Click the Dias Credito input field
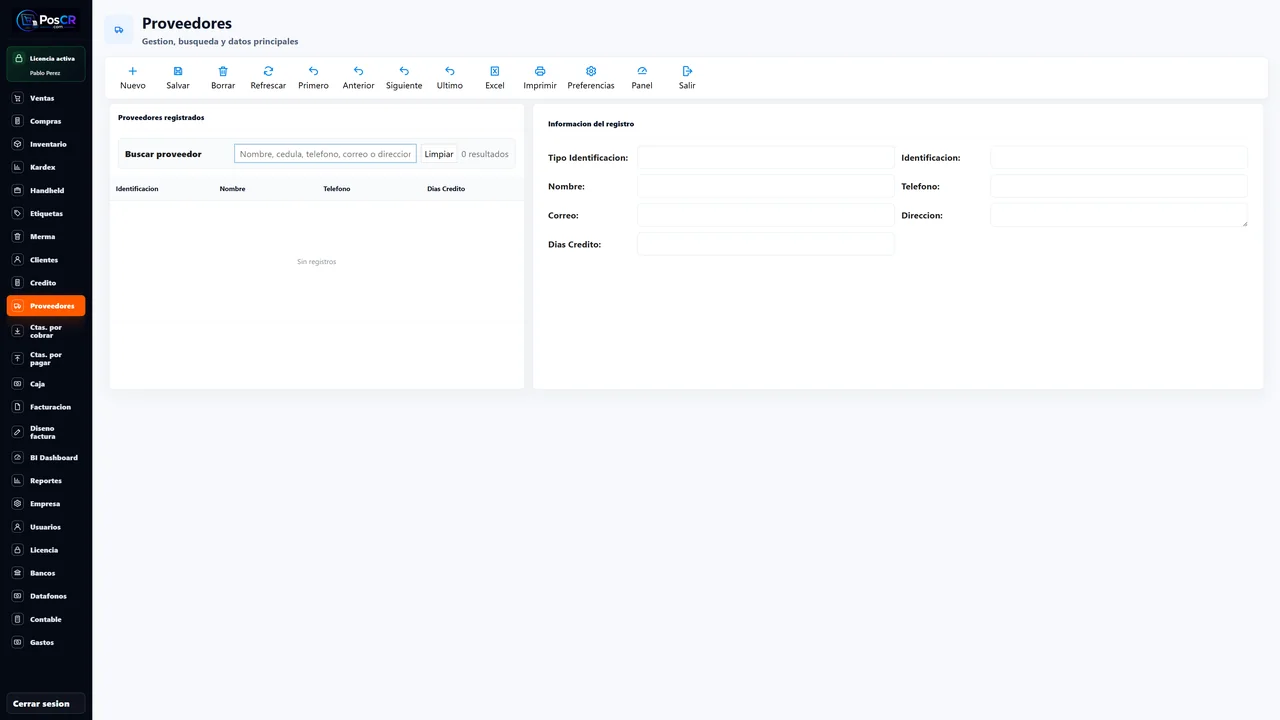The width and height of the screenshot is (1280, 720). point(766,245)
